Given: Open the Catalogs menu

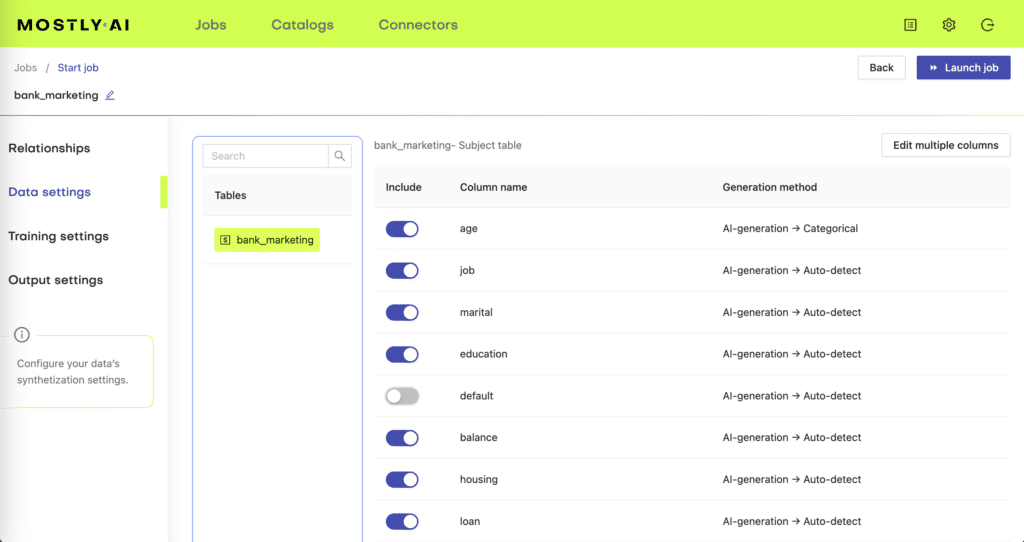Looking at the screenshot, I should coord(302,25).
